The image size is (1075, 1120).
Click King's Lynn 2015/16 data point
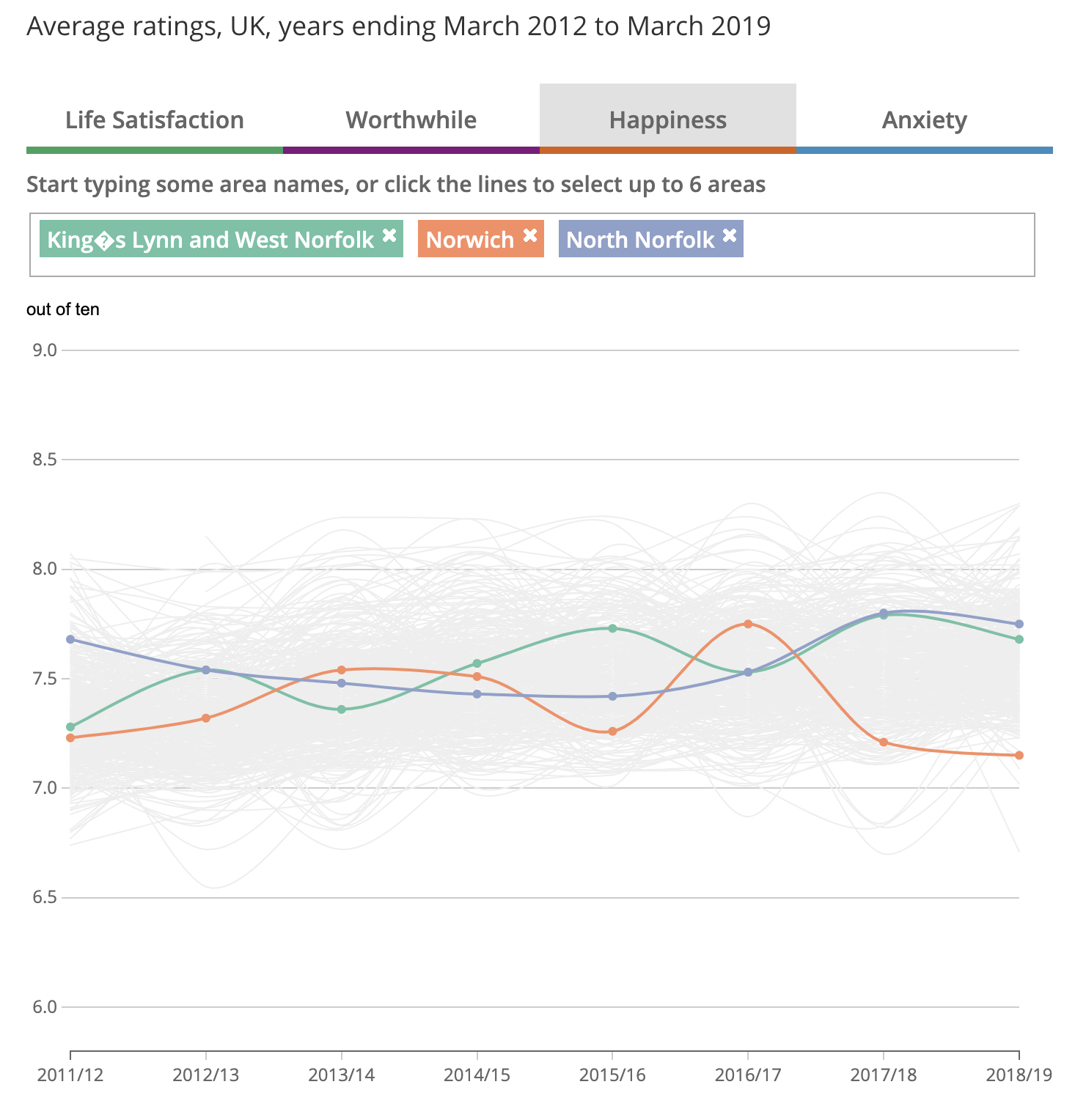click(613, 628)
